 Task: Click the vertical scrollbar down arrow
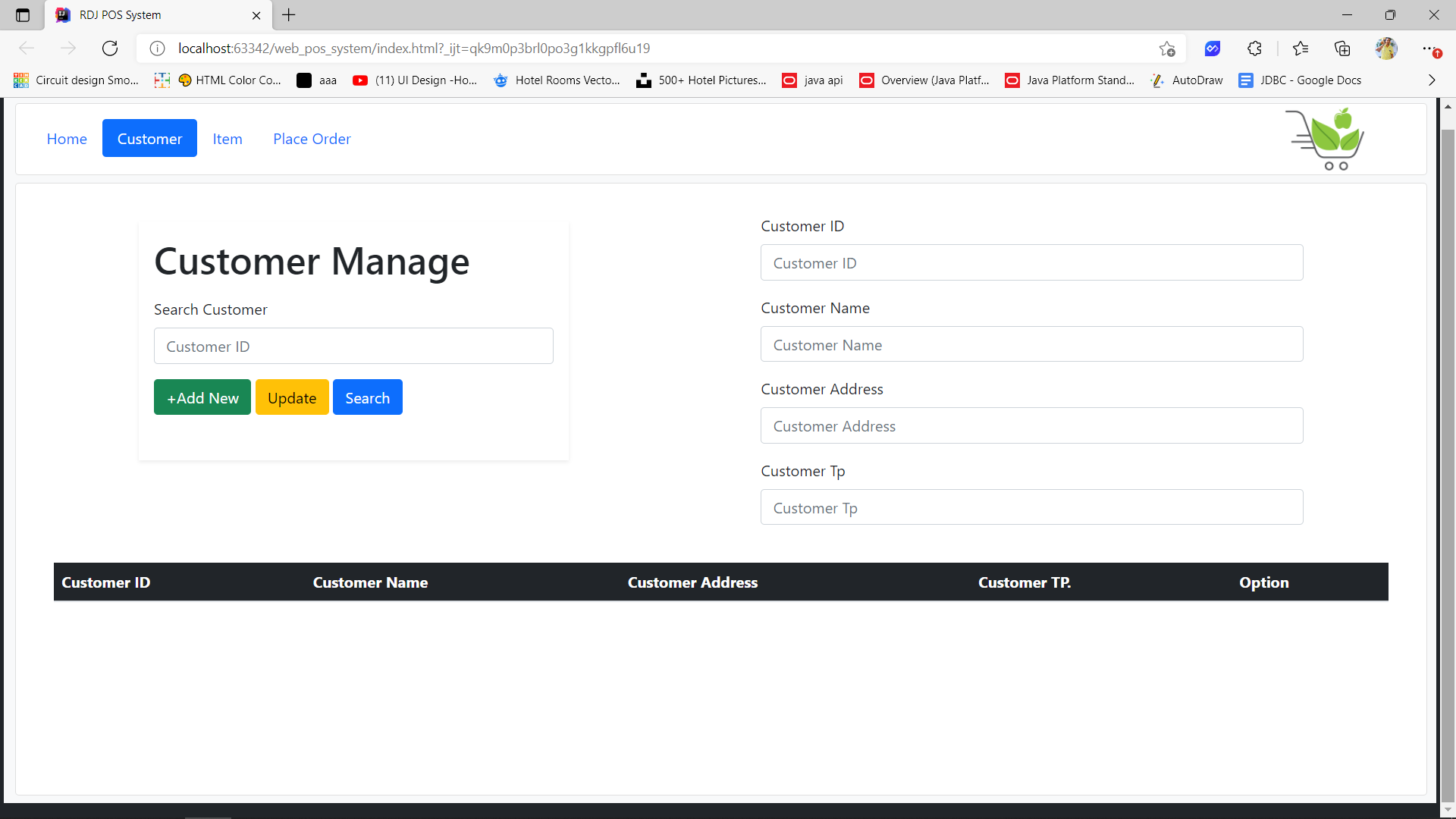(1448, 809)
